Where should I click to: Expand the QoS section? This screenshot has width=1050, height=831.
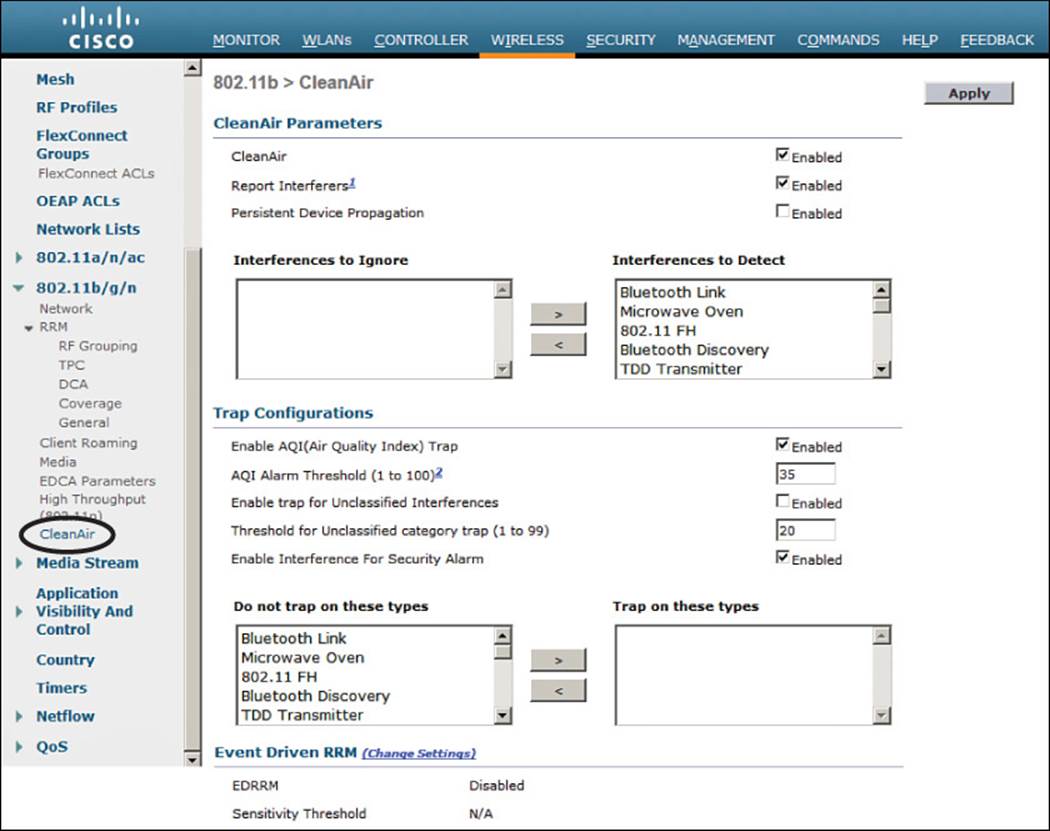coord(19,747)
